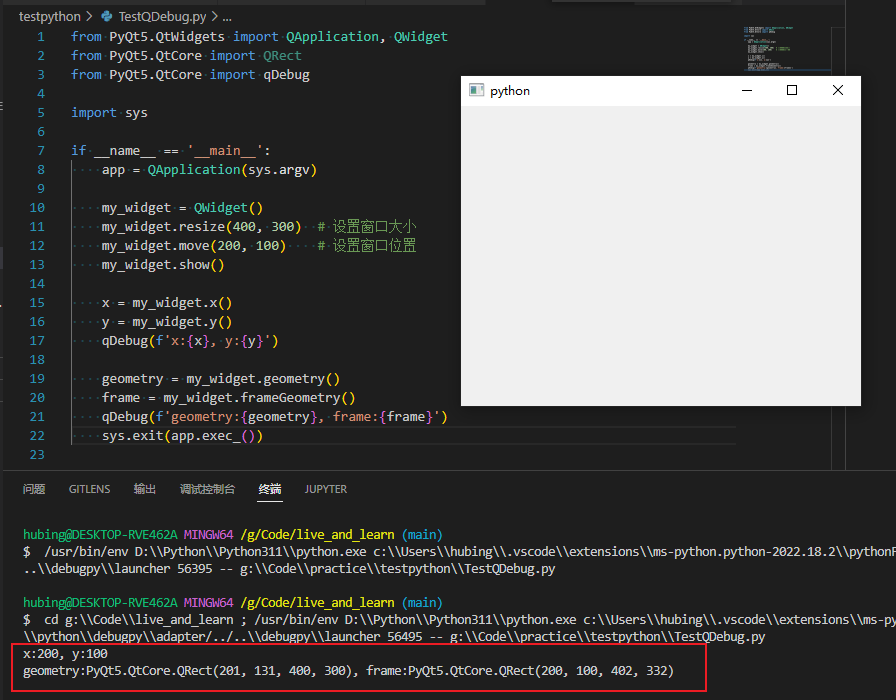
Task: Click the python window app icon
Action: tap(476, 90)
